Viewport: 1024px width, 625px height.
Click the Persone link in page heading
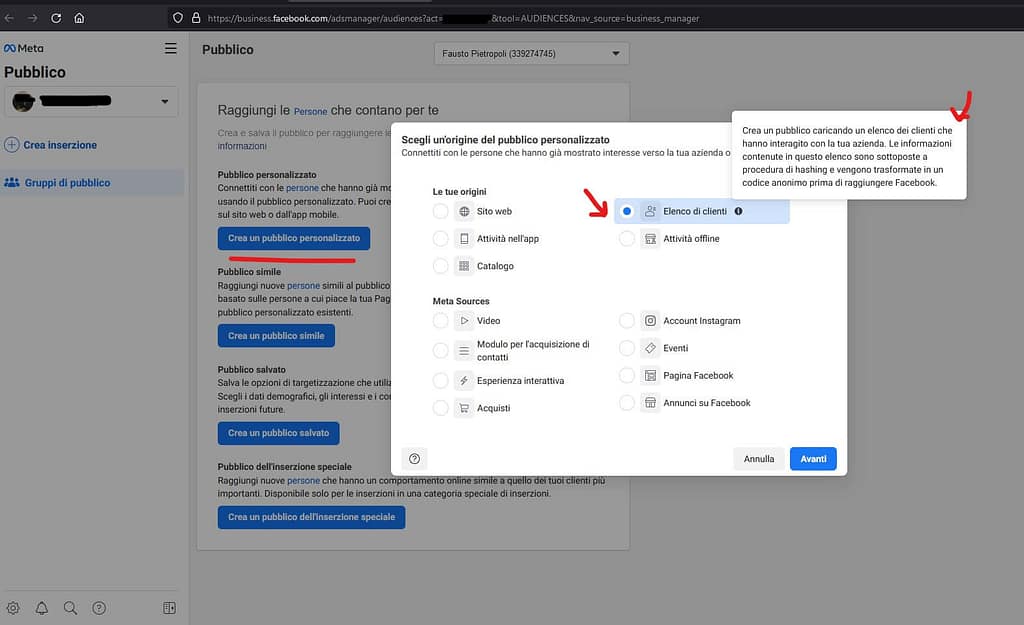[x=310, y=112]
